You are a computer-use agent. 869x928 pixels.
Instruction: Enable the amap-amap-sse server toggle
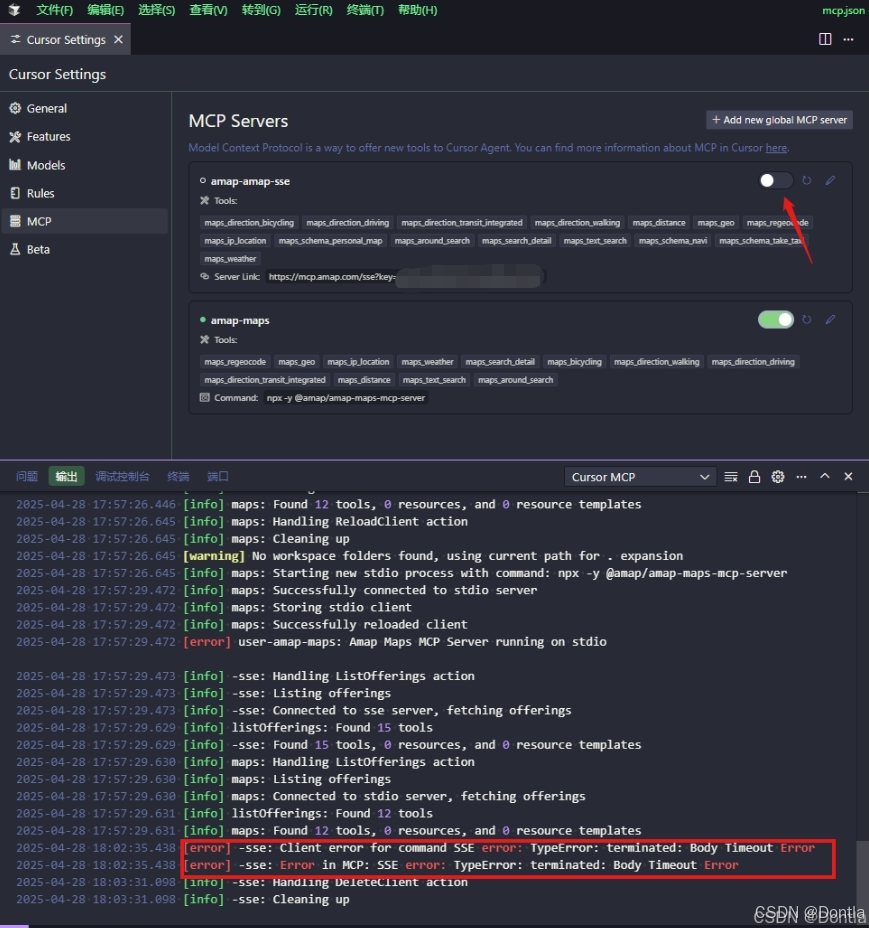775,181
